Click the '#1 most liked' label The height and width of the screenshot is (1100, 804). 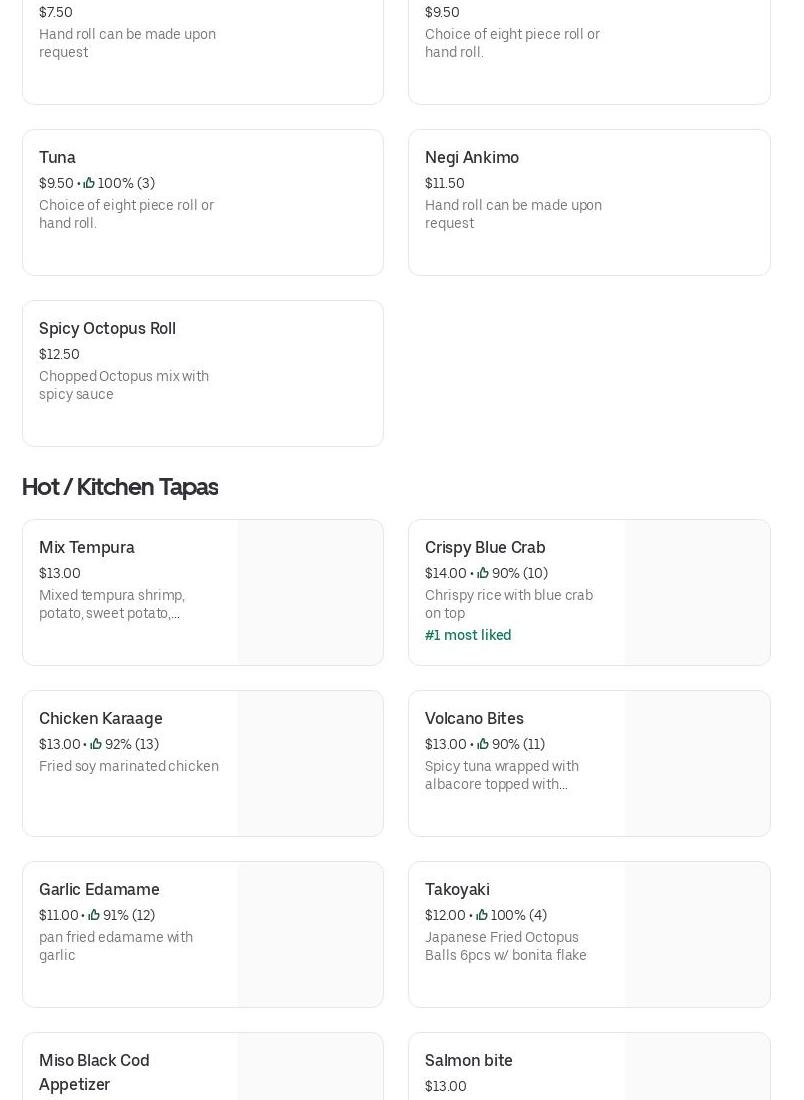[468, 635]
